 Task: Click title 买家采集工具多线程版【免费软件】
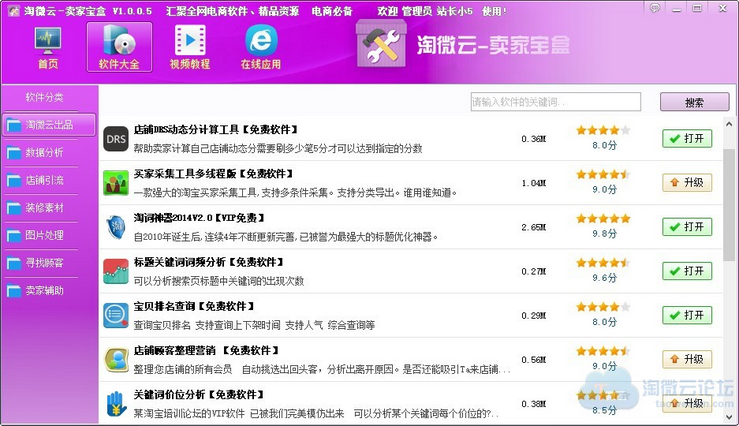click(213, 174)
